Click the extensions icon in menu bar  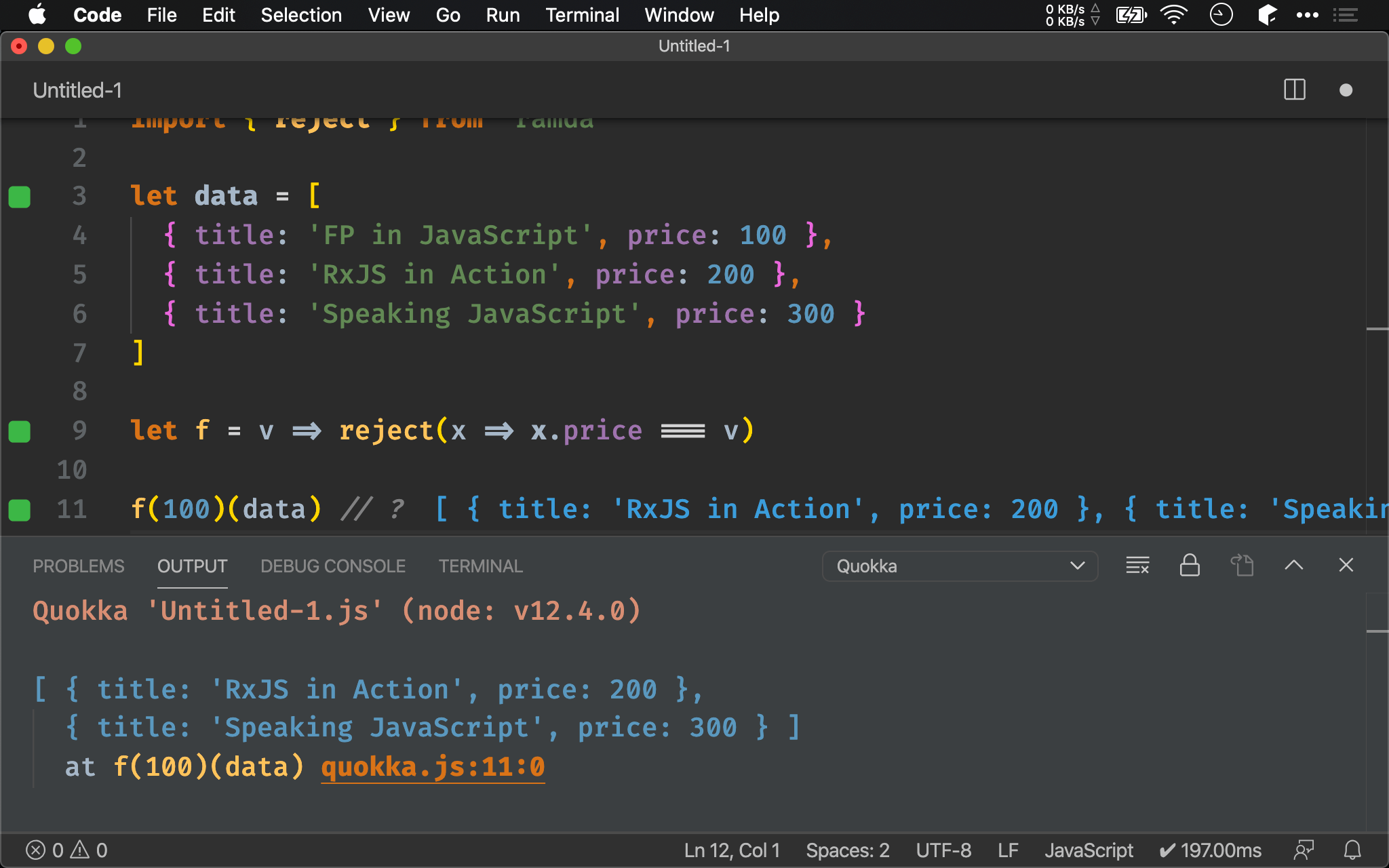tap(1265, 15)
